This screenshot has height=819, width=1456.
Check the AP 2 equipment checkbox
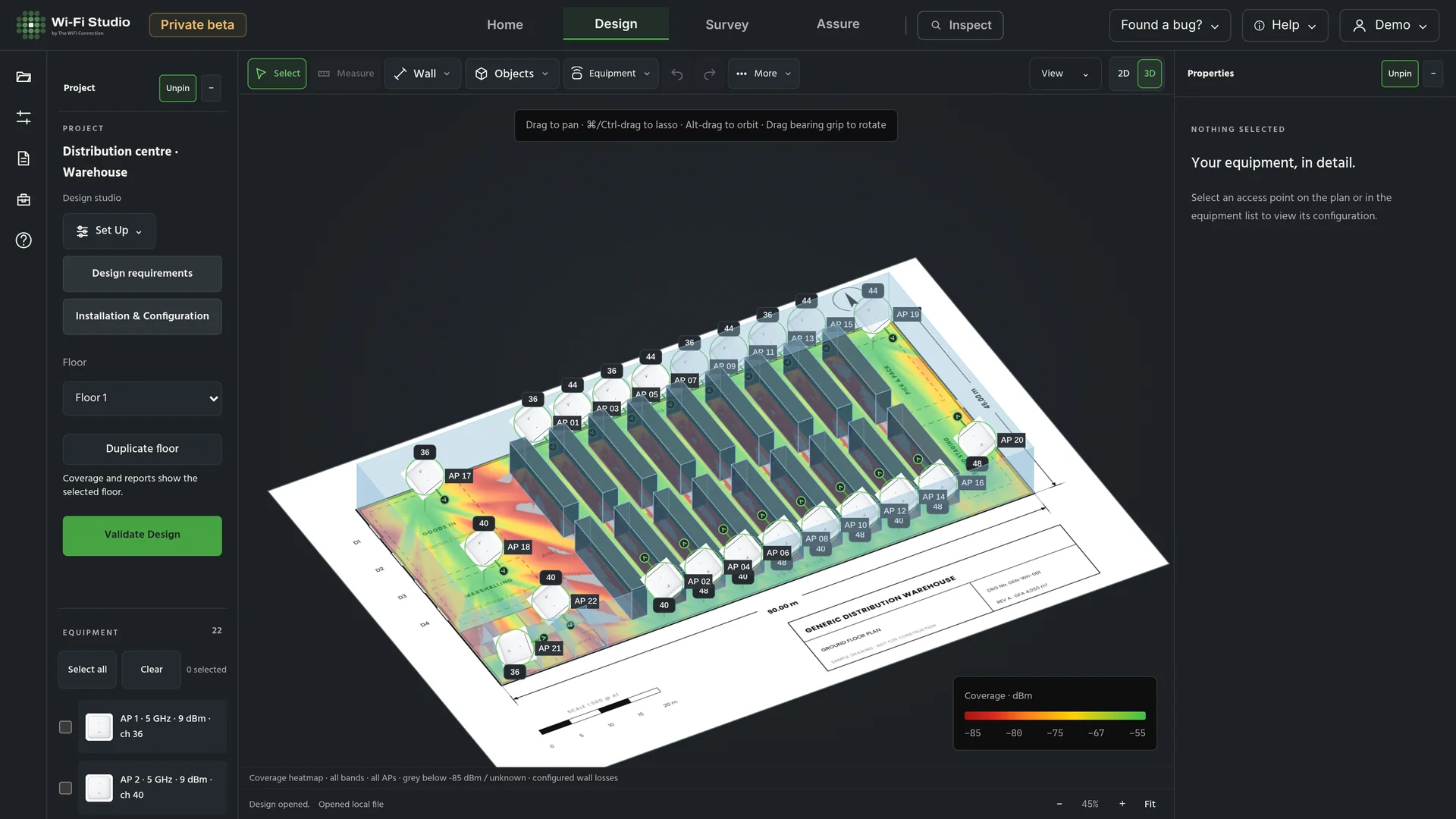[65, 788]
